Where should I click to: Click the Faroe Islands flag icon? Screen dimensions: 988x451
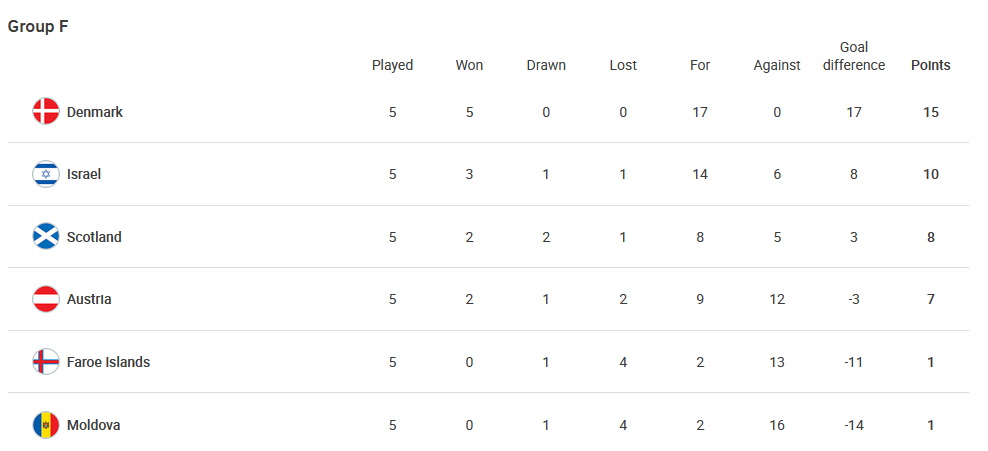46,362
